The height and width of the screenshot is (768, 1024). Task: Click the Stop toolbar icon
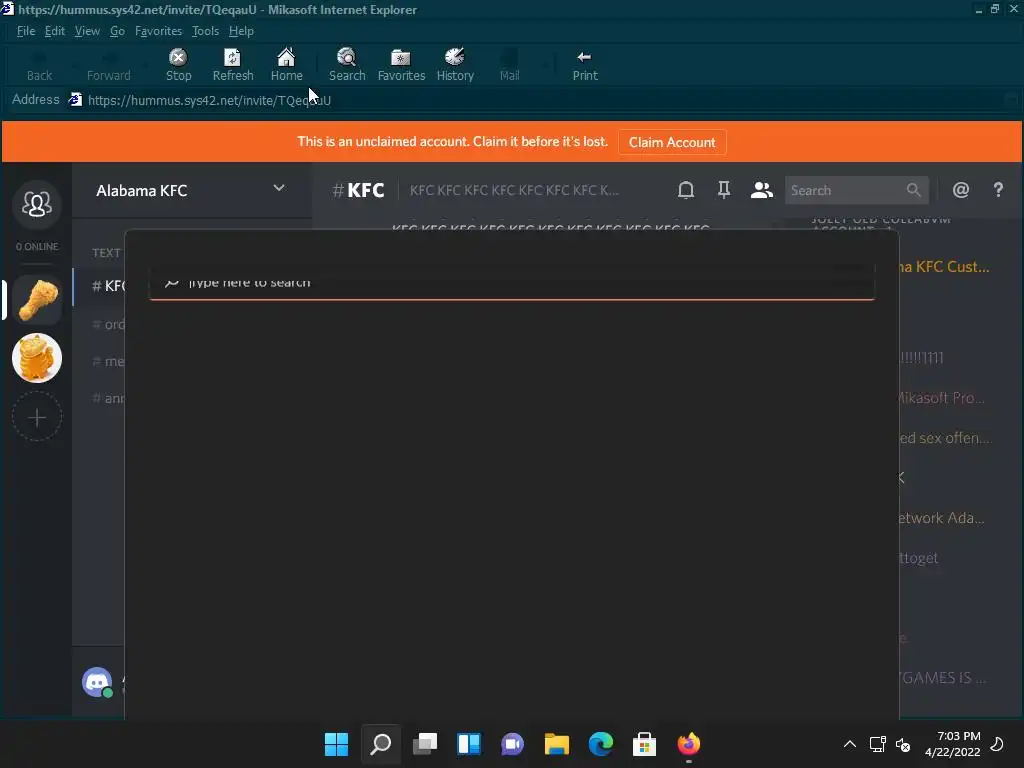178,65
